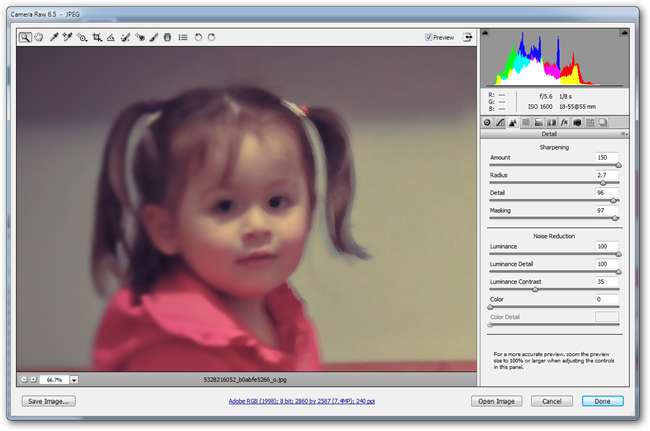The height and width of the screenshot is (431, 650).
Task: Pick the White Balance eyedropper tool
Action: pyautogui.click(x=55, y=37)
